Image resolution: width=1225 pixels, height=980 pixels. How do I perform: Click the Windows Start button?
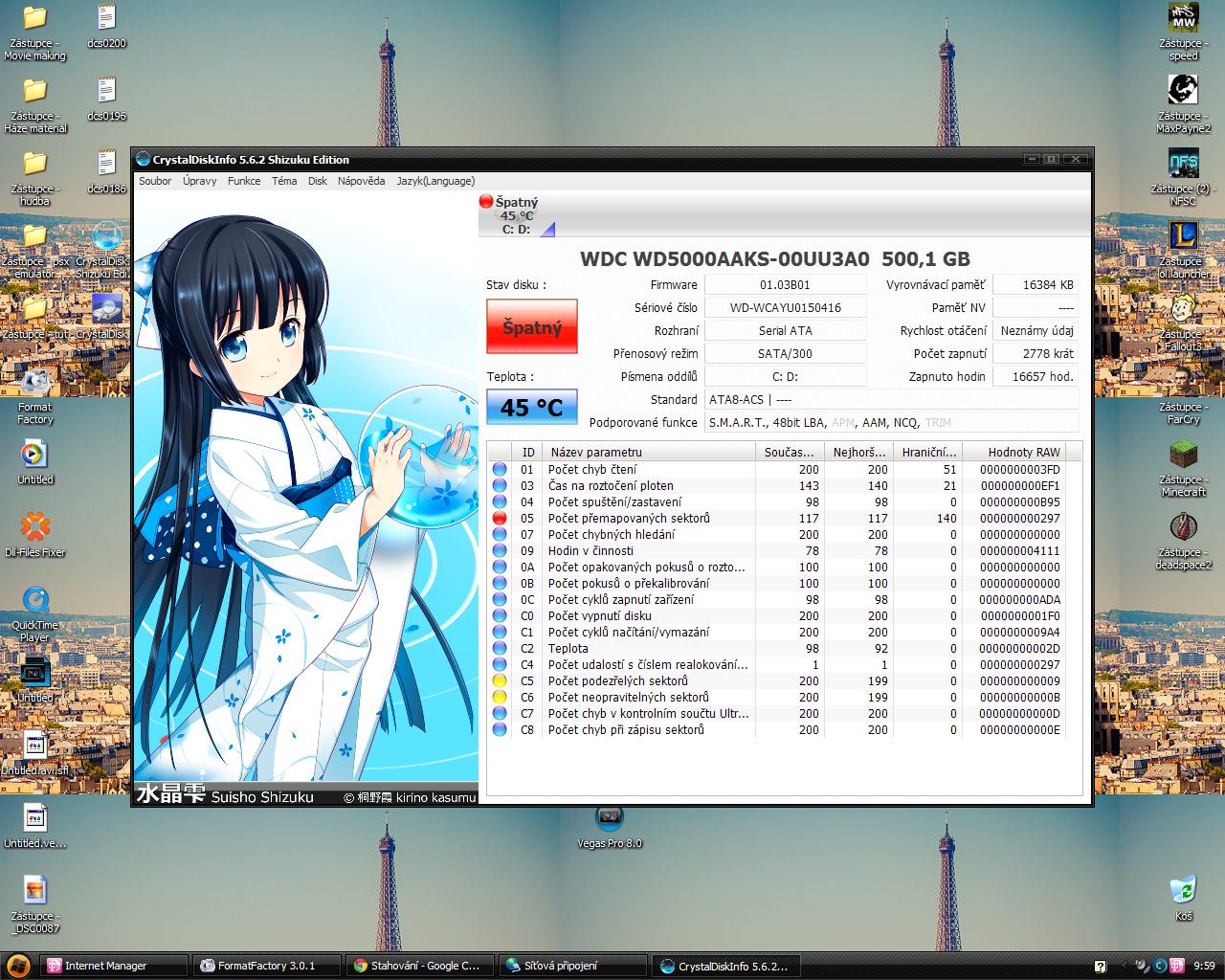pyautogui.click(x=16, y=966)
